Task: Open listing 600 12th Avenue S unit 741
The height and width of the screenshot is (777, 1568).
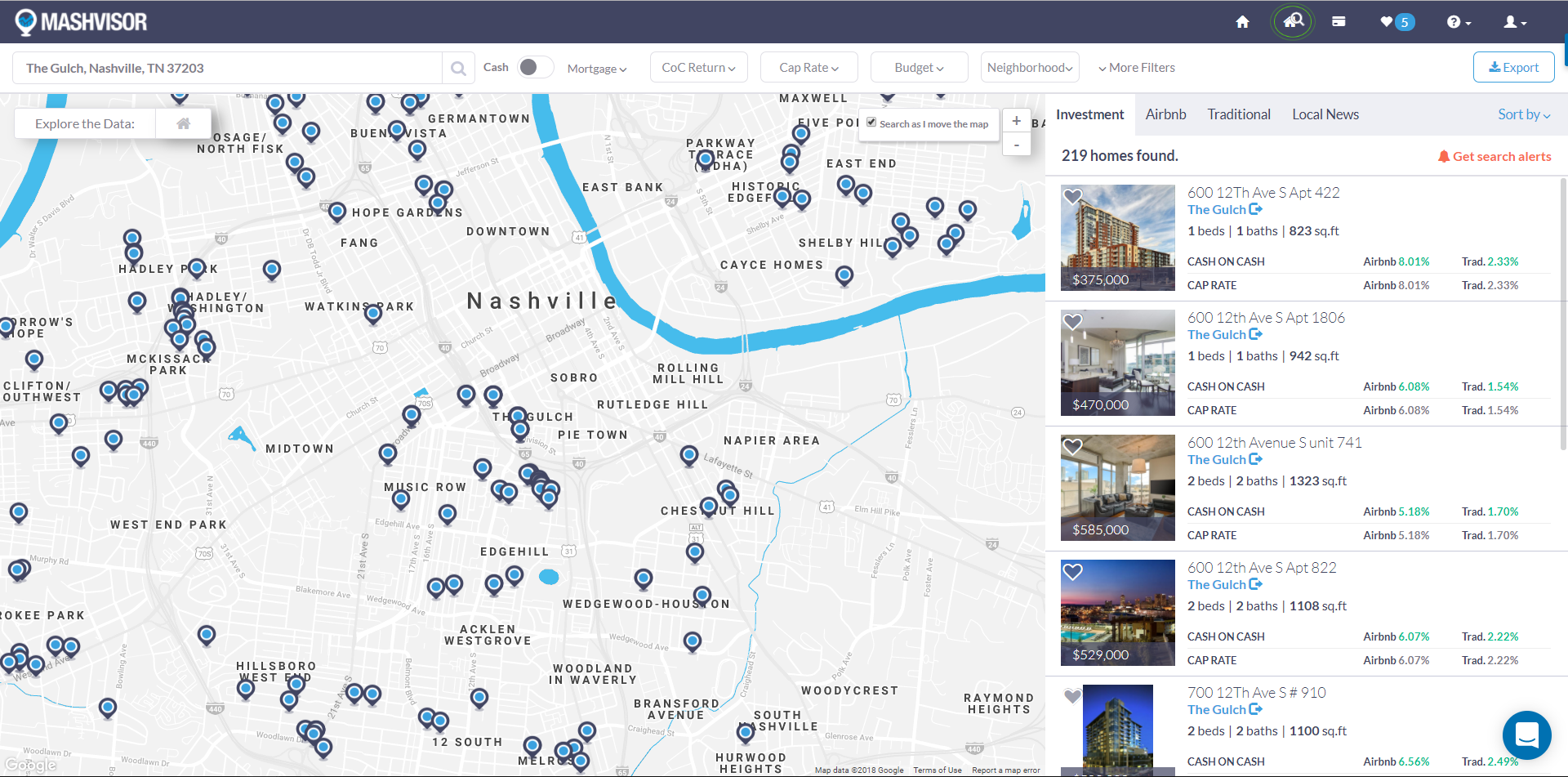Action: coord(1274,443)
